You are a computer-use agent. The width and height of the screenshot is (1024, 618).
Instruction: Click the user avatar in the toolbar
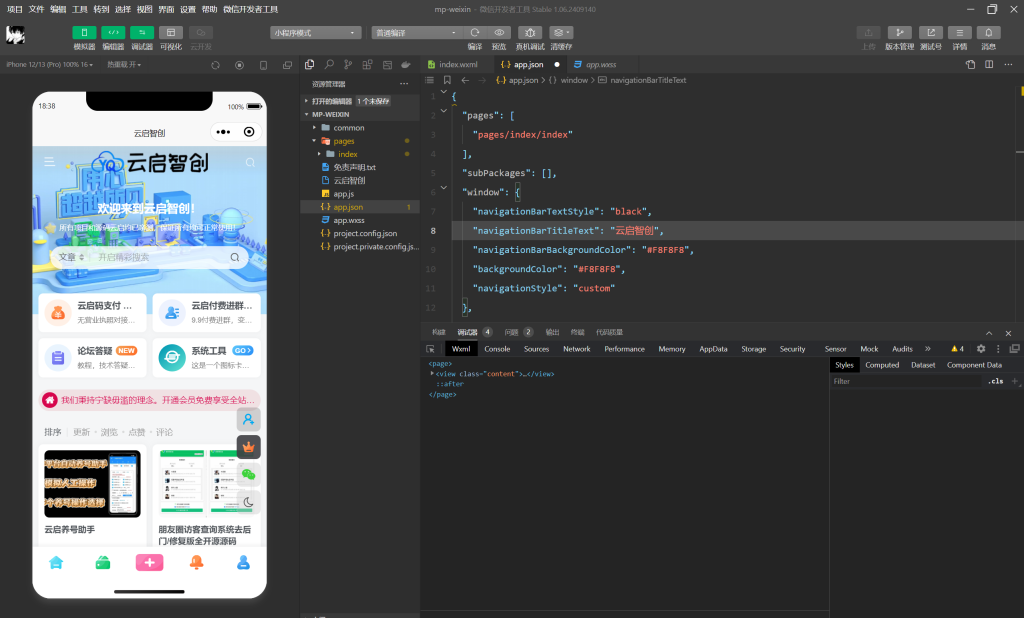pos(16,35)
